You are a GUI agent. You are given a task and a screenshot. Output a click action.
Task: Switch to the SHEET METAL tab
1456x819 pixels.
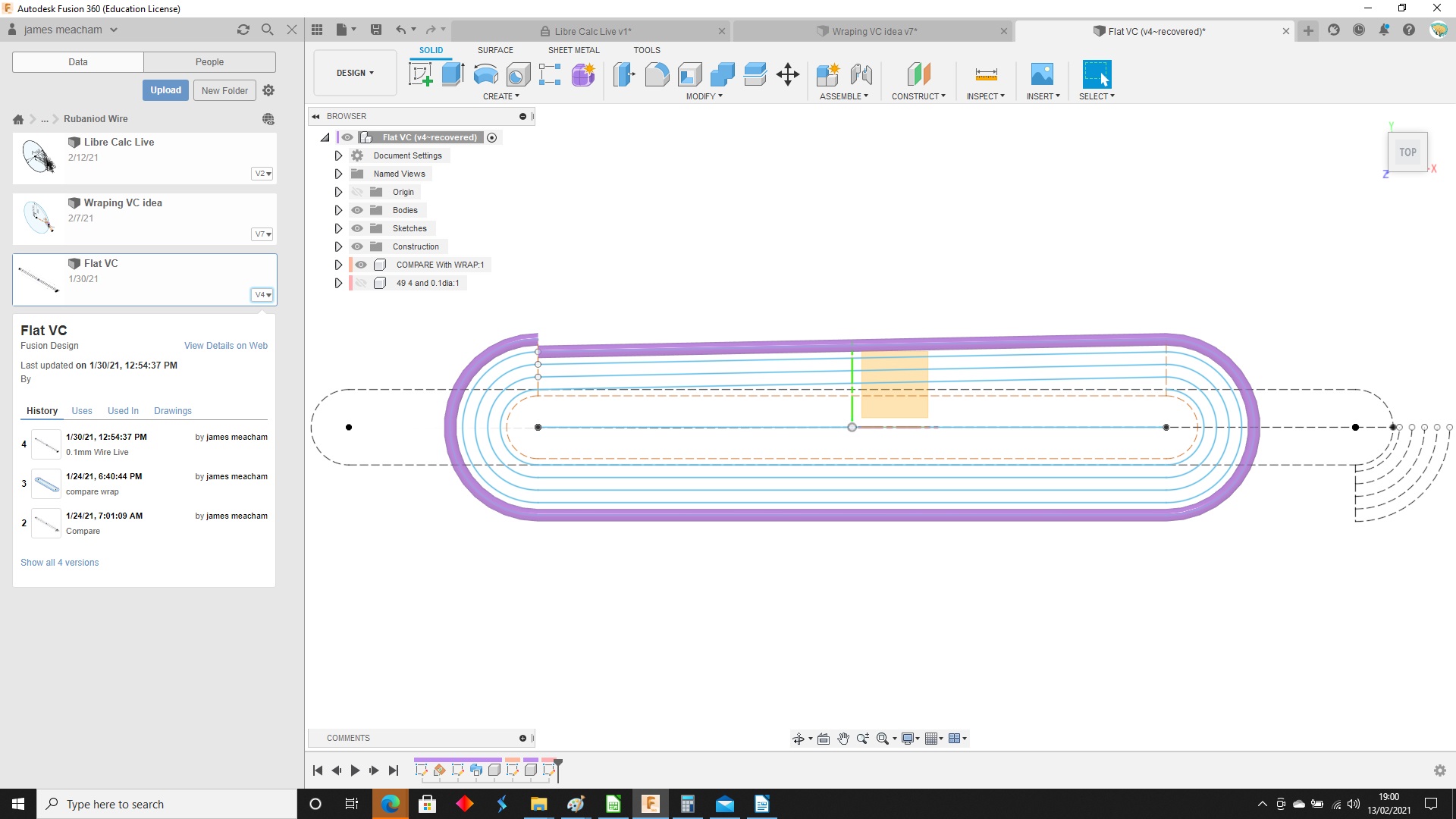pos(574,50)
